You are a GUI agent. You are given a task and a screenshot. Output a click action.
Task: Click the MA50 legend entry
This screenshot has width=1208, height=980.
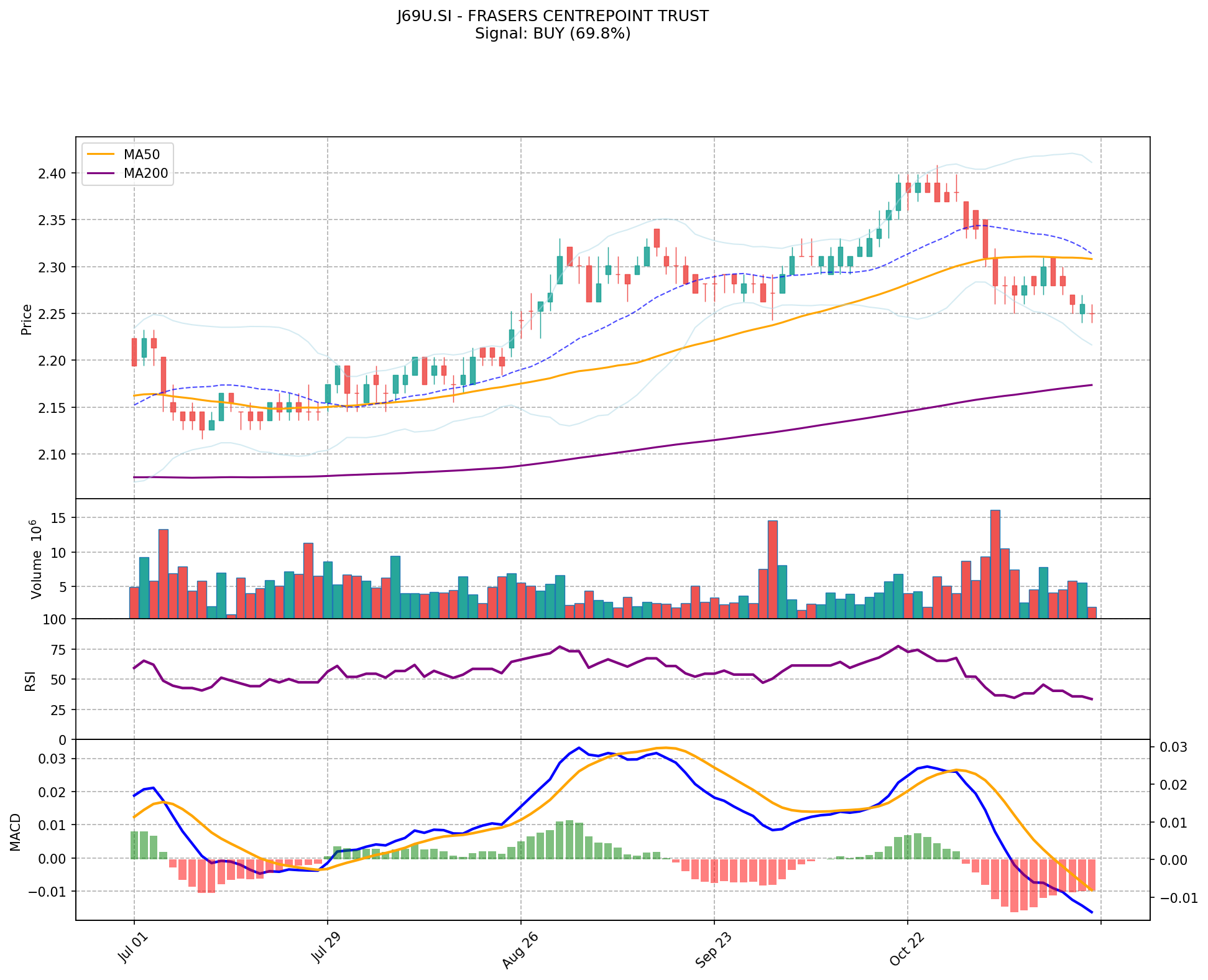[141, 155]
